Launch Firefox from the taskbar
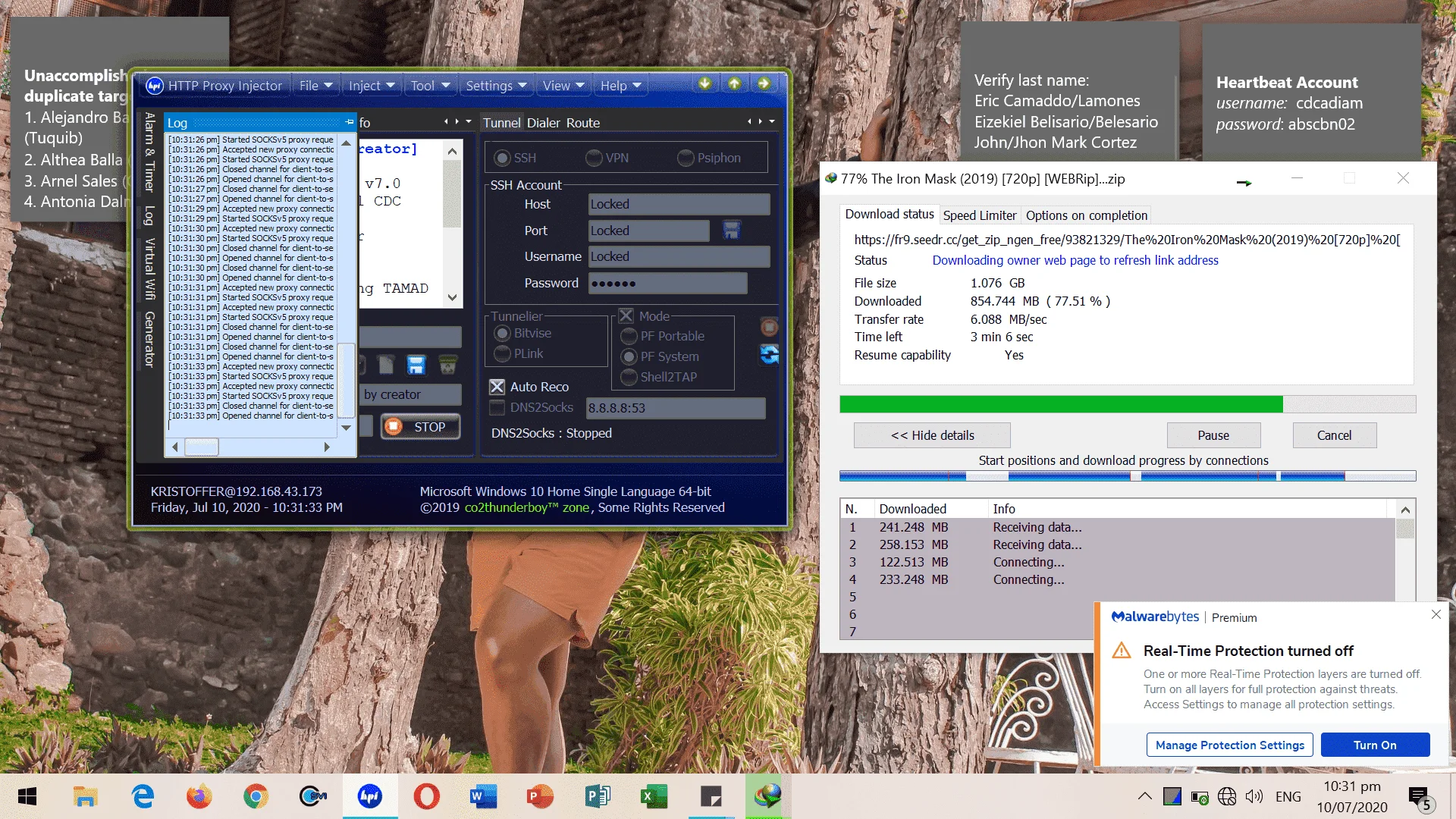The image size is (1456, 819). 199,796
